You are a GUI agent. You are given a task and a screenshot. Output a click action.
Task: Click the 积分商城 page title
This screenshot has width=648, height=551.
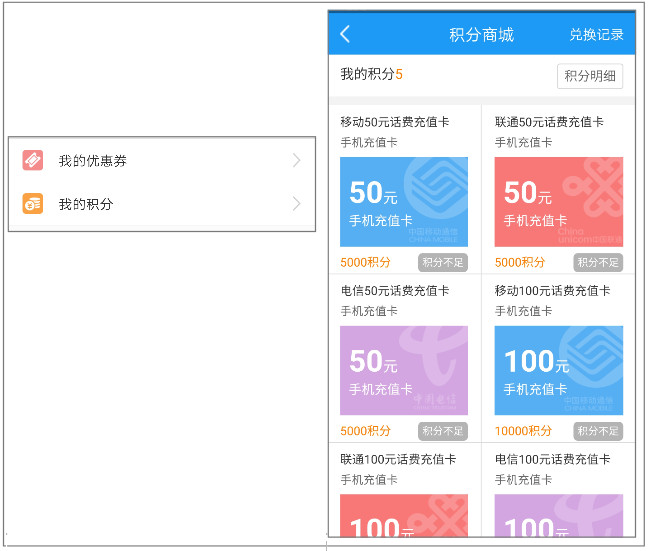[x=481, y=35]
